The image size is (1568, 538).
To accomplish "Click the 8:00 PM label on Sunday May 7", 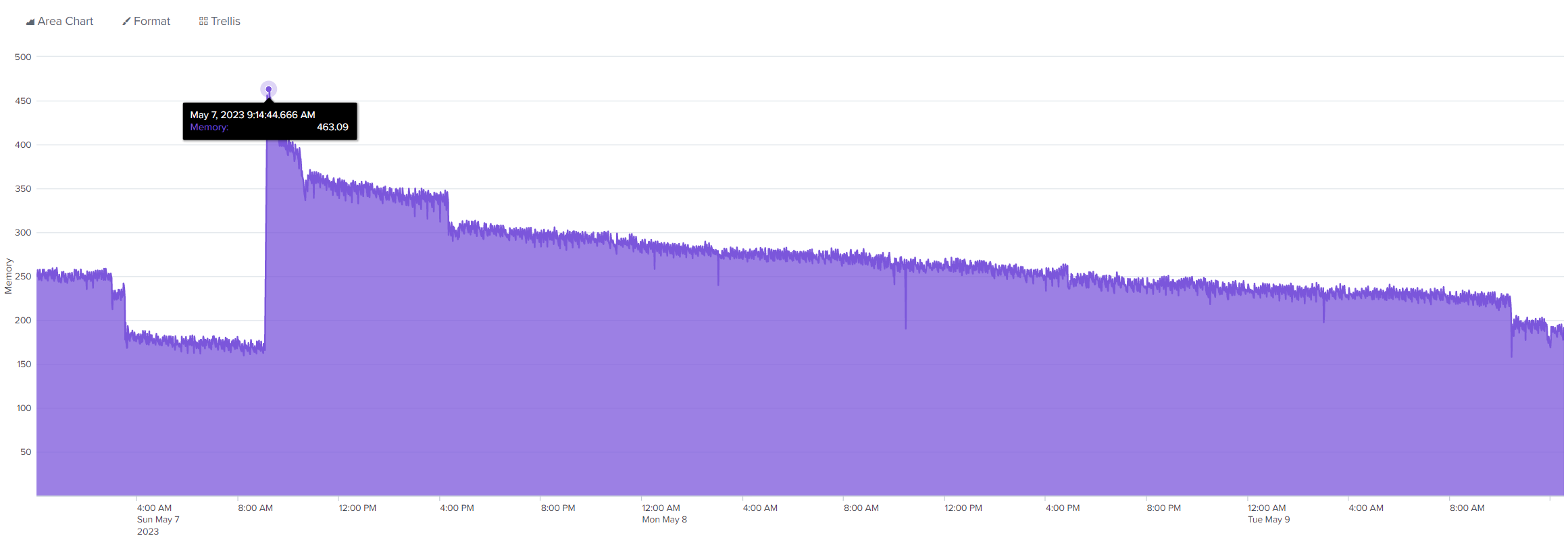I will click(558, 508).
